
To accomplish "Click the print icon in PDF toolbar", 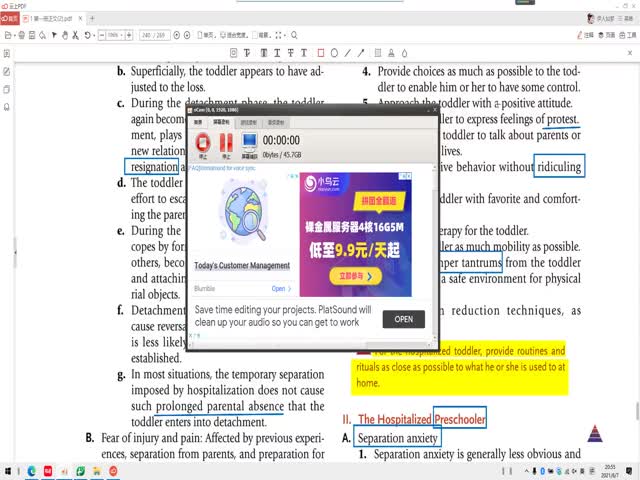I will pyautogui.click(x=22, y=35).
